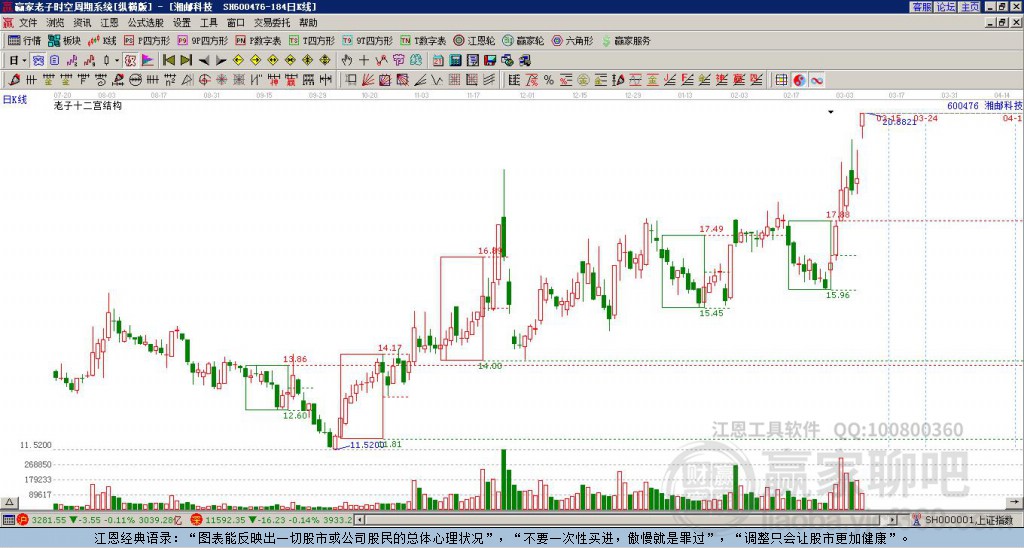This screenshot has width=1024, height=548.
Task: Open the 赢家轮 tool
Action: coord(523,40)
